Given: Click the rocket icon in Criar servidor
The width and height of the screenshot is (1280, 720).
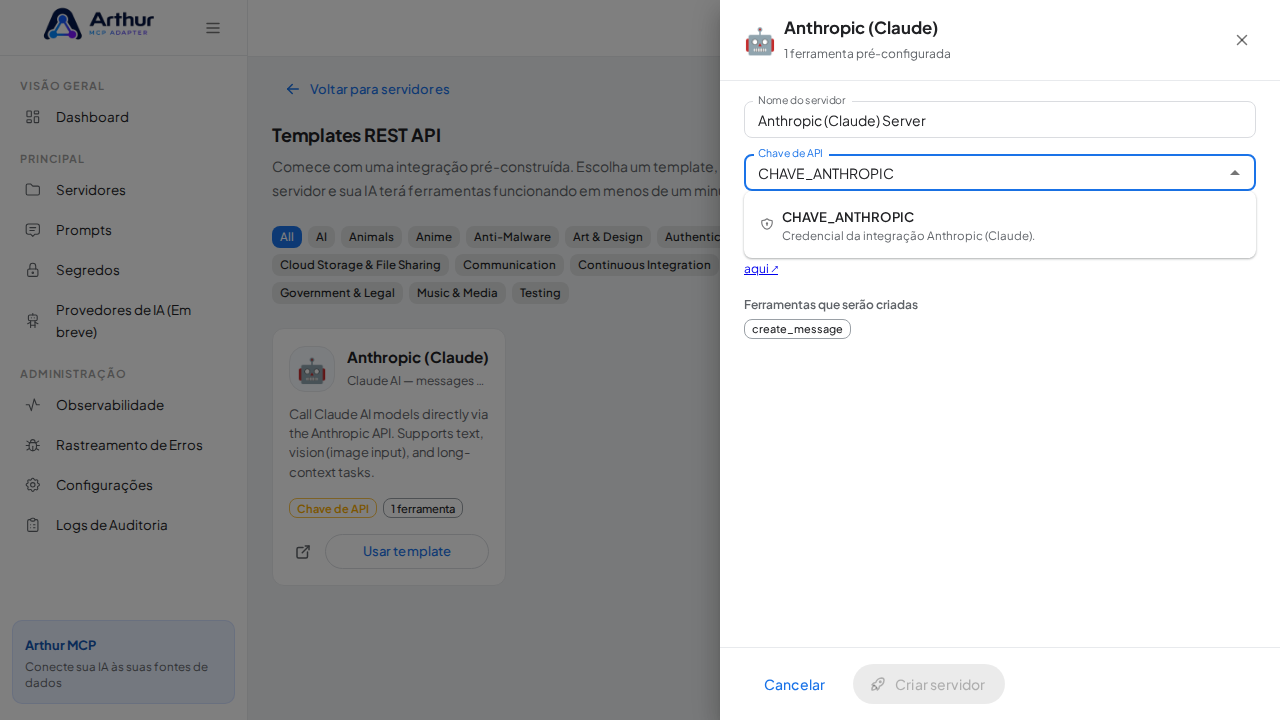Looking at the screenshot, I should [x=878, y=684].
